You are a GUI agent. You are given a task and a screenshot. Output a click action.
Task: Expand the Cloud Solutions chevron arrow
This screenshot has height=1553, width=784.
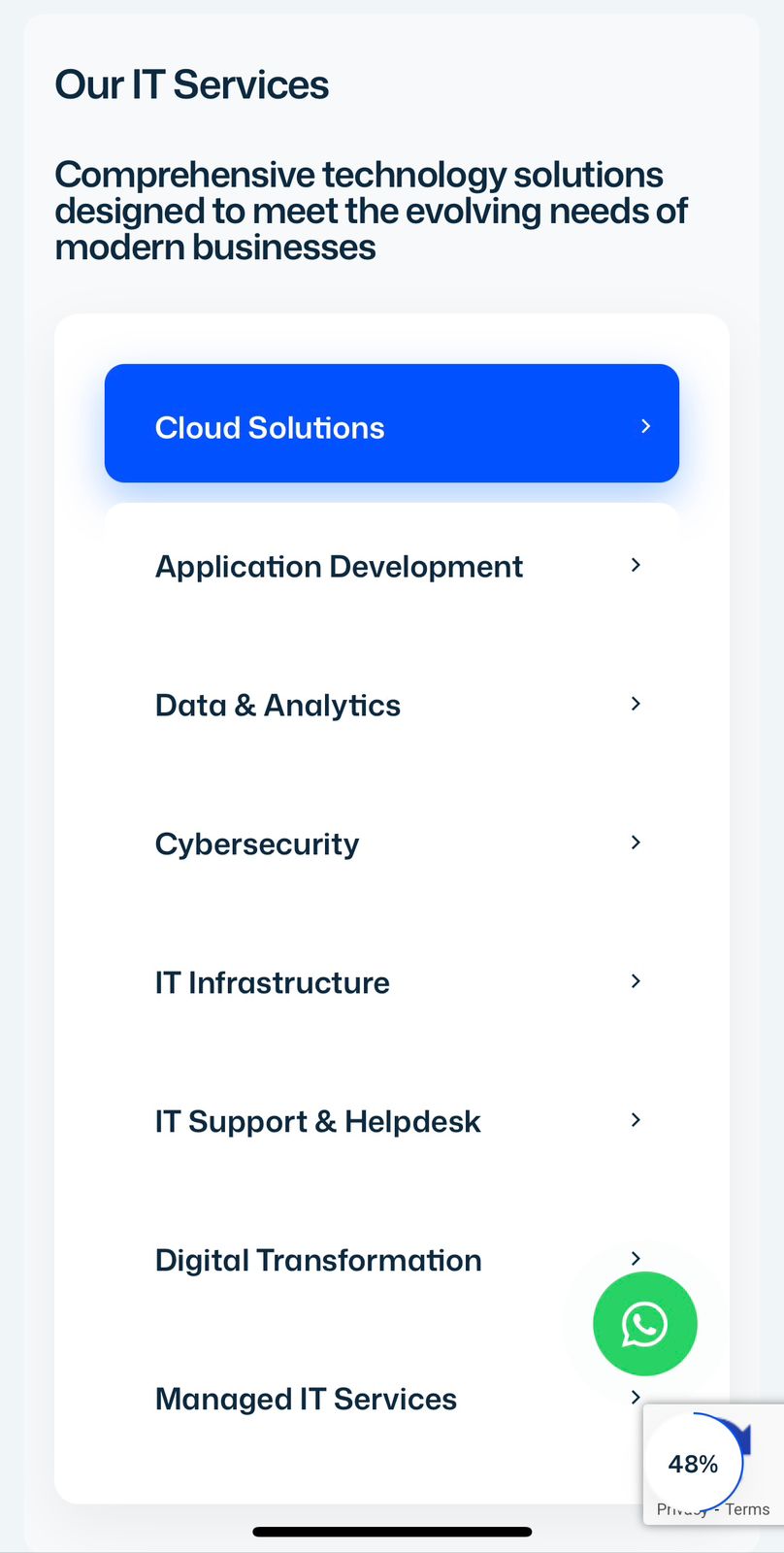tap(645, 426)
